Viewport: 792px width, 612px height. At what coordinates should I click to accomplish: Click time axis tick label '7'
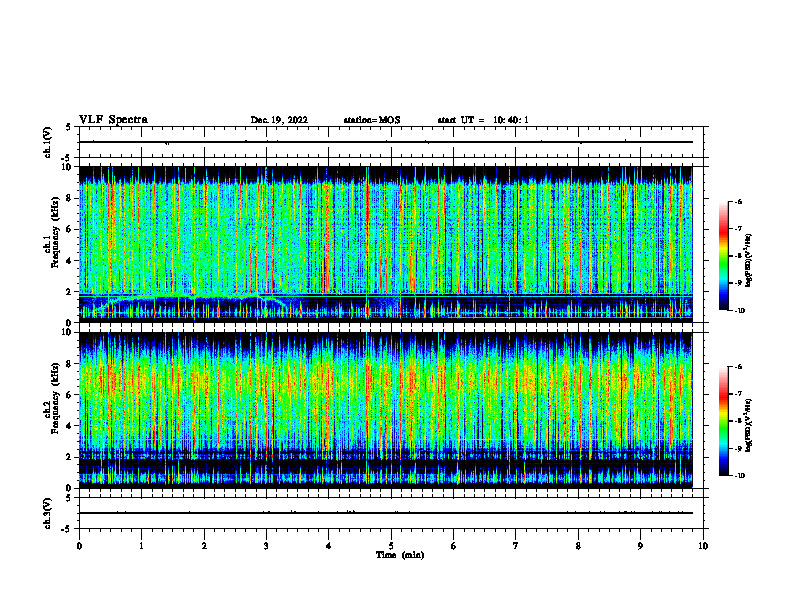click(516, 546)
